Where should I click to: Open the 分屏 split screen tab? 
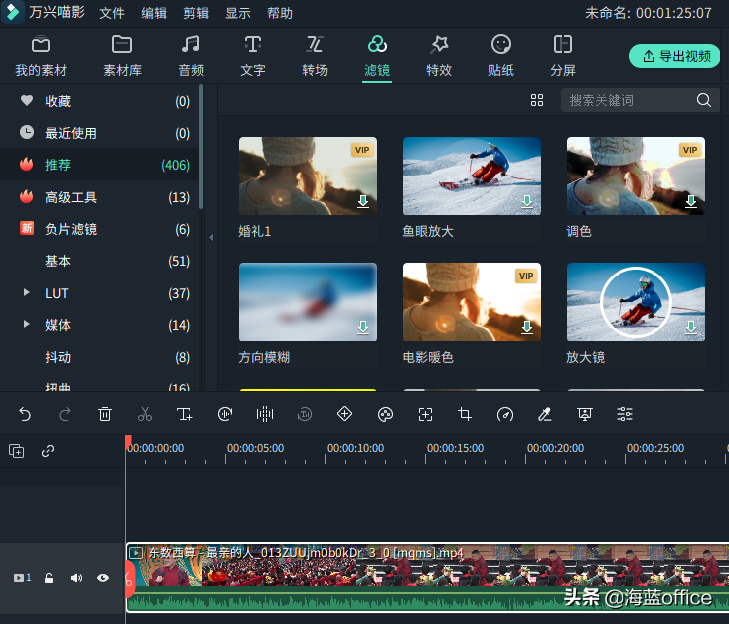pyautogui.click(x=563, y=56)
